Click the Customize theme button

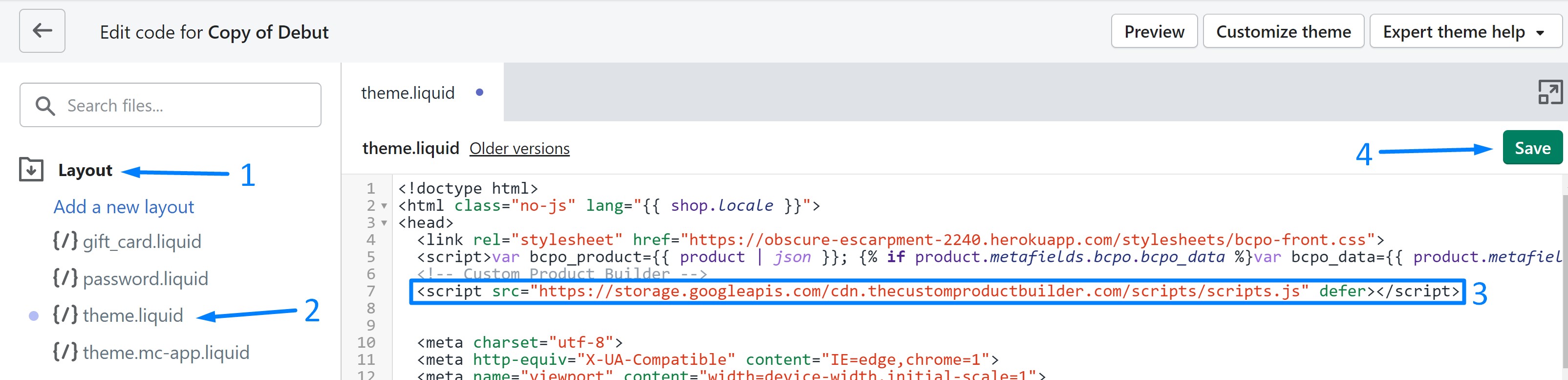pos(1283,31)
